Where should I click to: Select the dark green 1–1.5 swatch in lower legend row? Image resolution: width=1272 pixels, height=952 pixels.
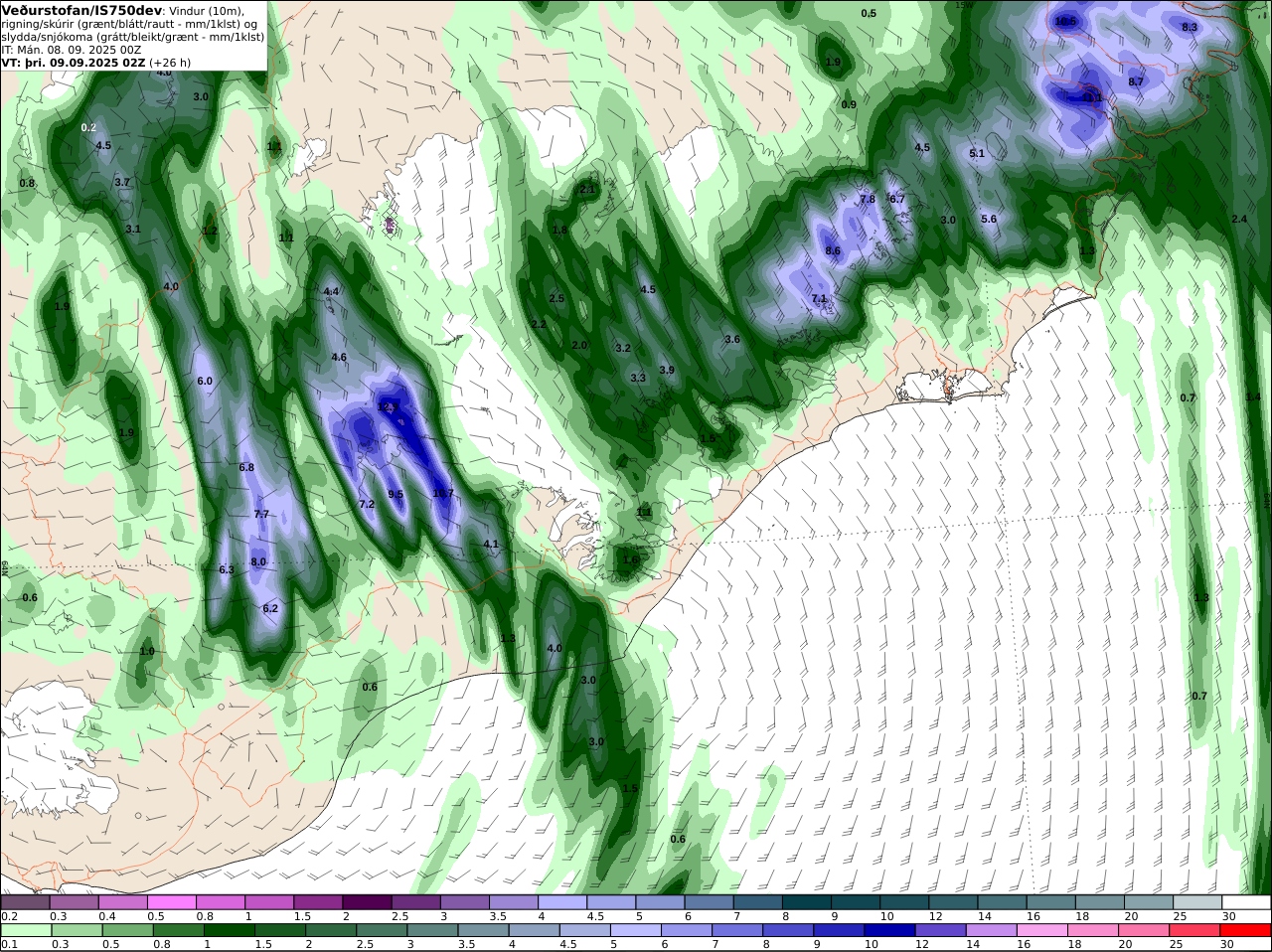tap(231, 930)
